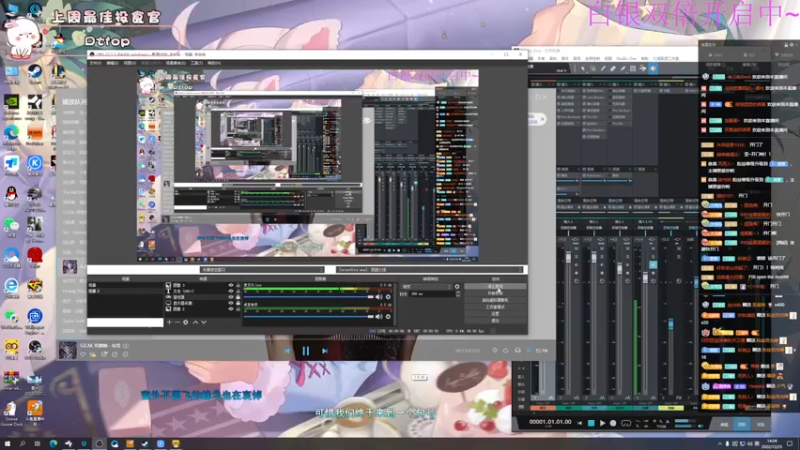Skip to next song in music player
This screenshot has height=450, width=800.
325,351
